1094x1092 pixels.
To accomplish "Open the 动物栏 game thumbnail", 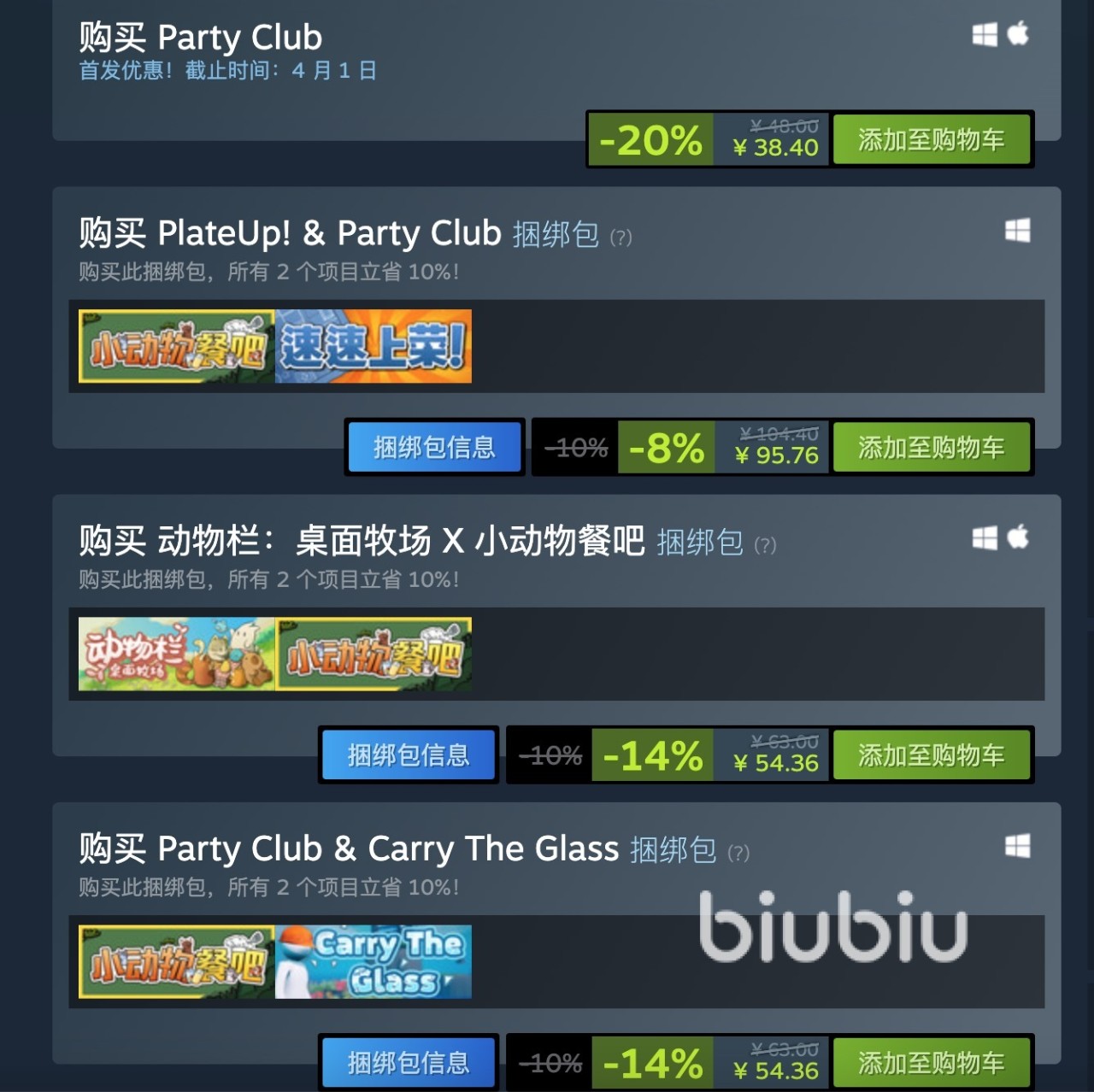I will (177, 654).
